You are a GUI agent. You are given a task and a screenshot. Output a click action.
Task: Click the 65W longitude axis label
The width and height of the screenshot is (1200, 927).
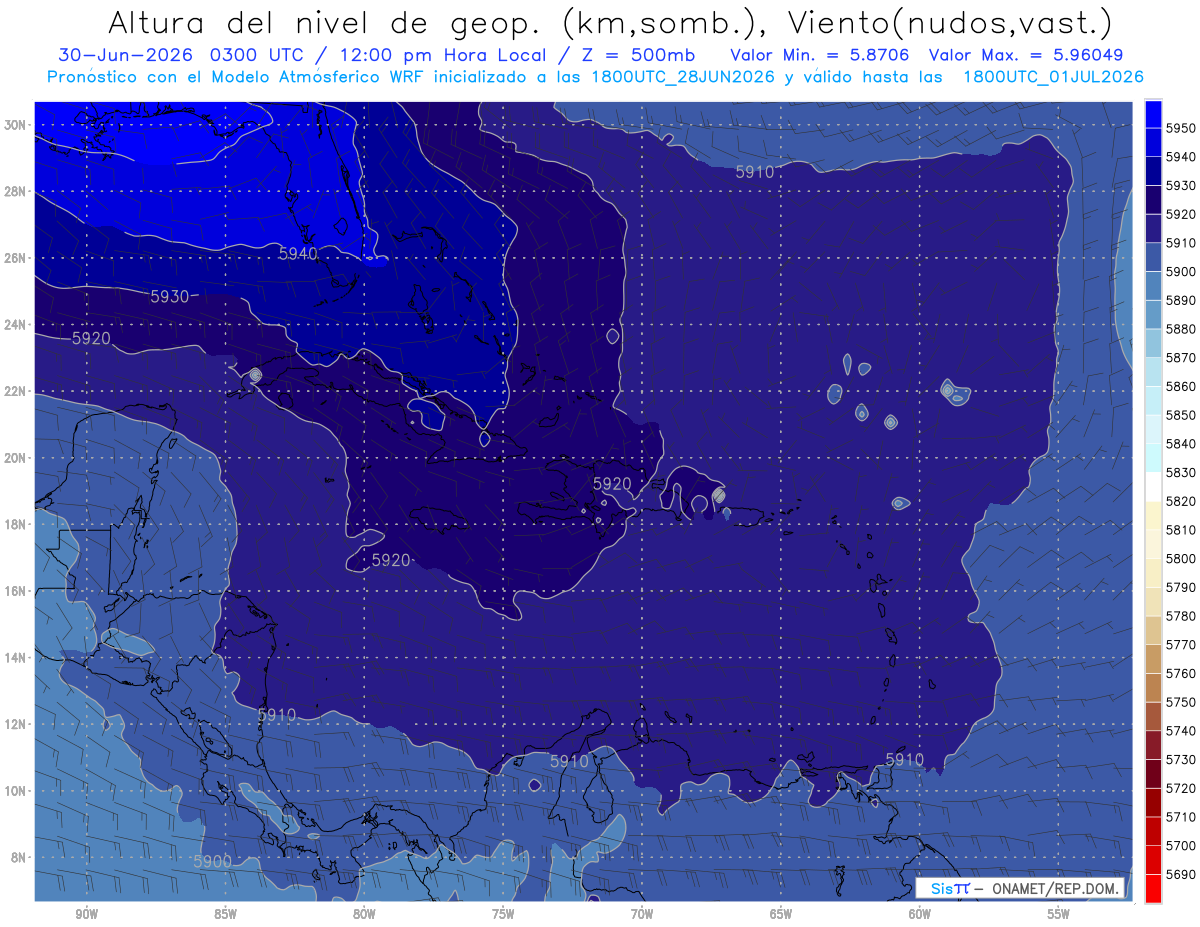781,913
